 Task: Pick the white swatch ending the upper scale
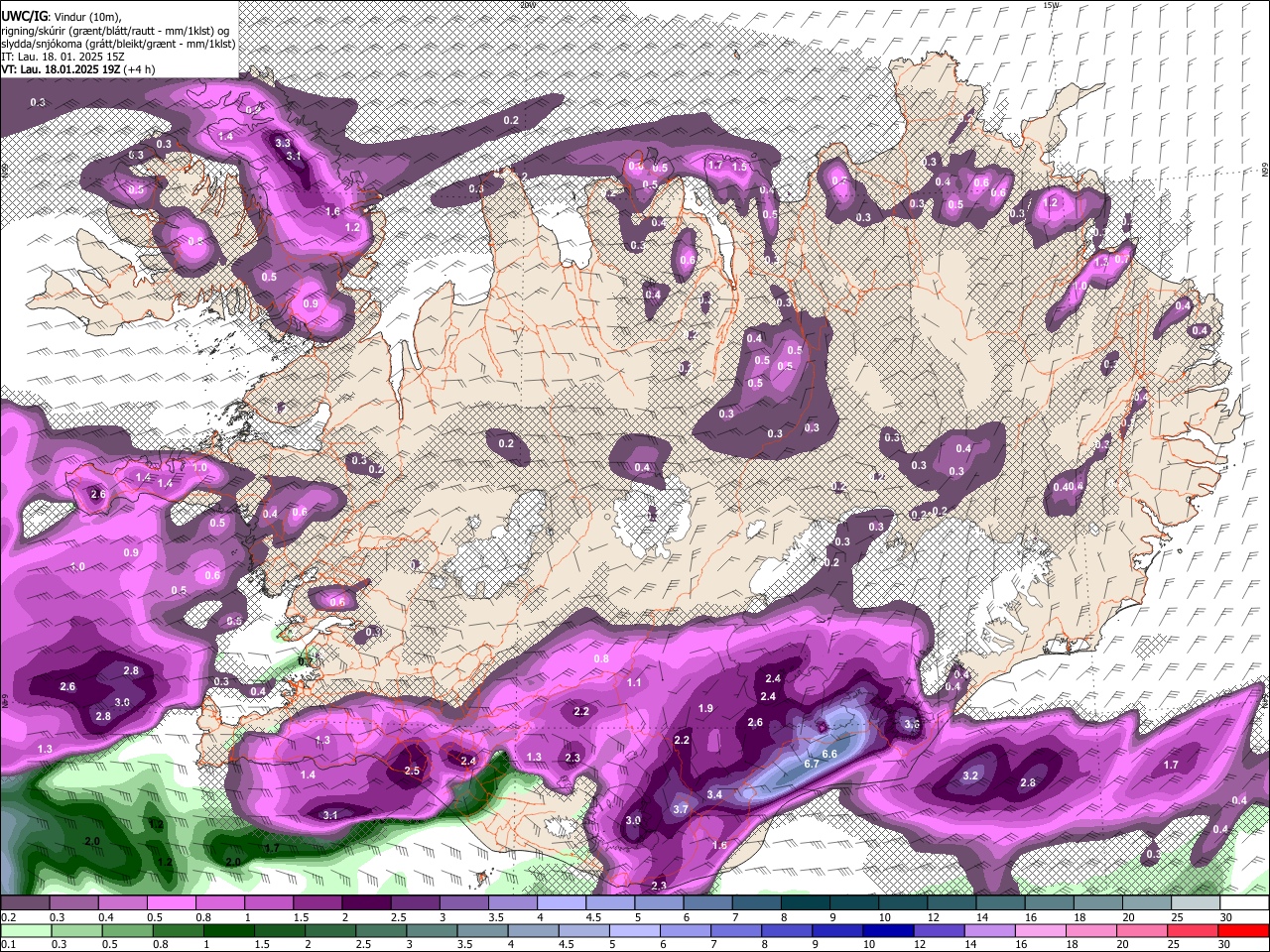[1245, 903]
